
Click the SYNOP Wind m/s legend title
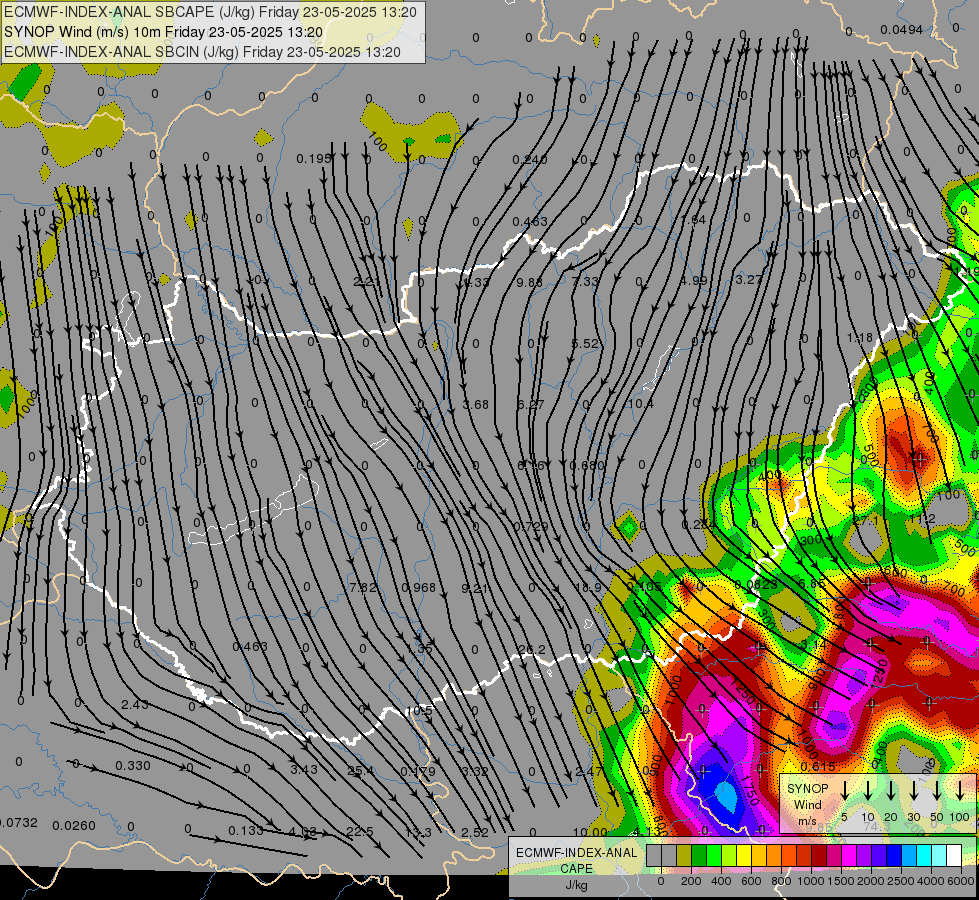[808, 804]
